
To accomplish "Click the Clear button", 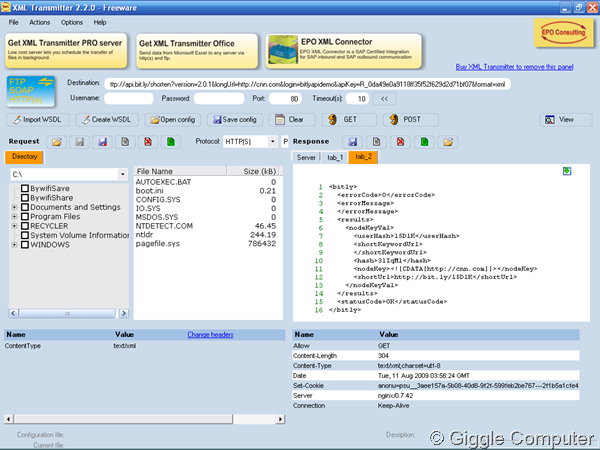I will coord(292,120).
